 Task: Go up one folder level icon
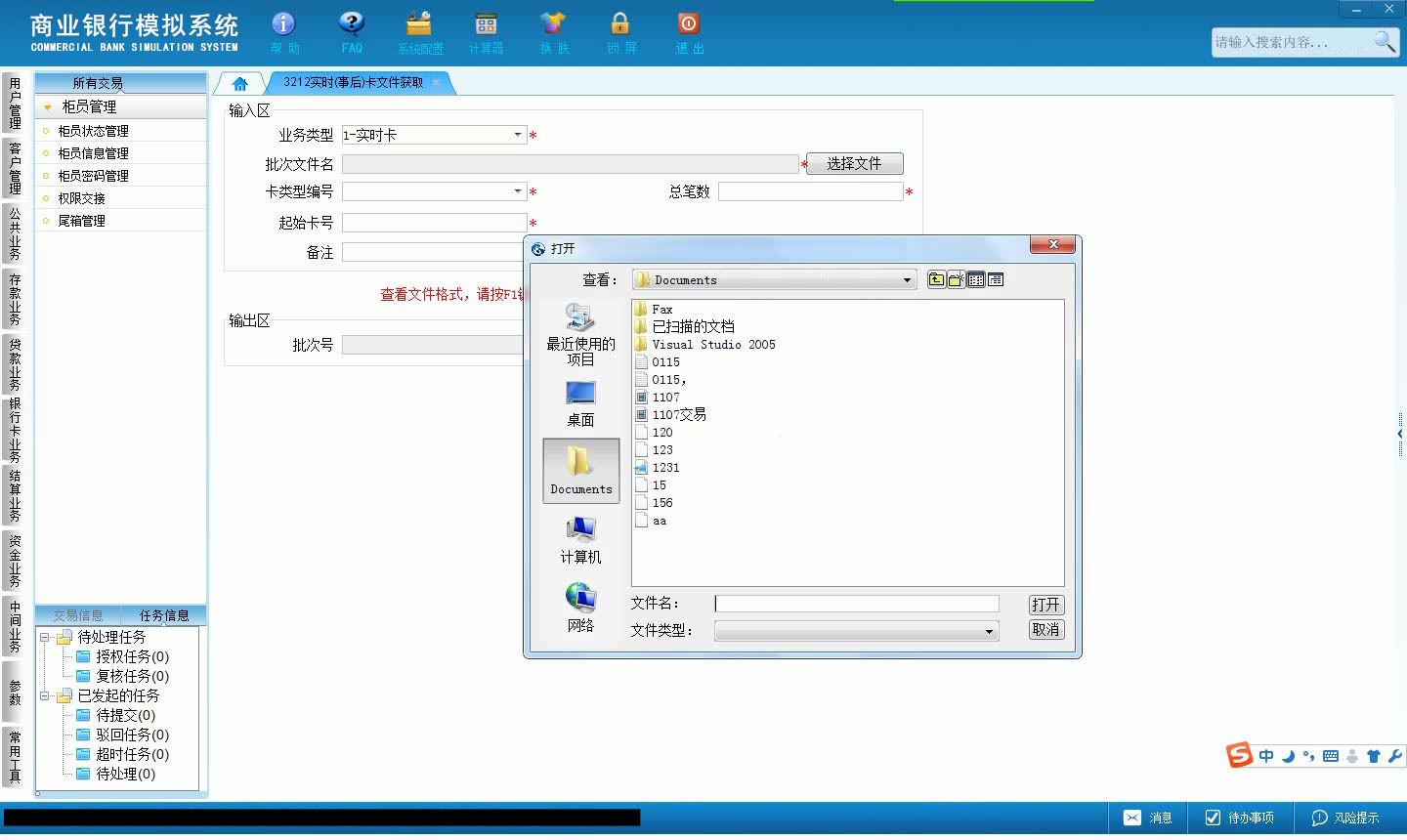coord(936,279)
